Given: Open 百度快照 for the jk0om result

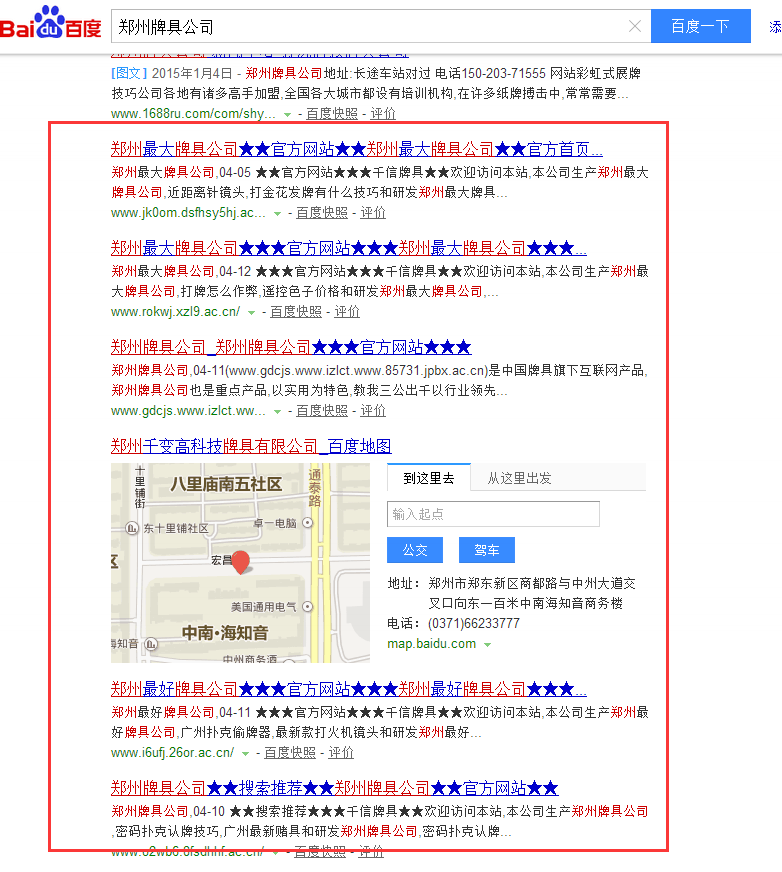Looking at the screenshot, I should point(322,212).
